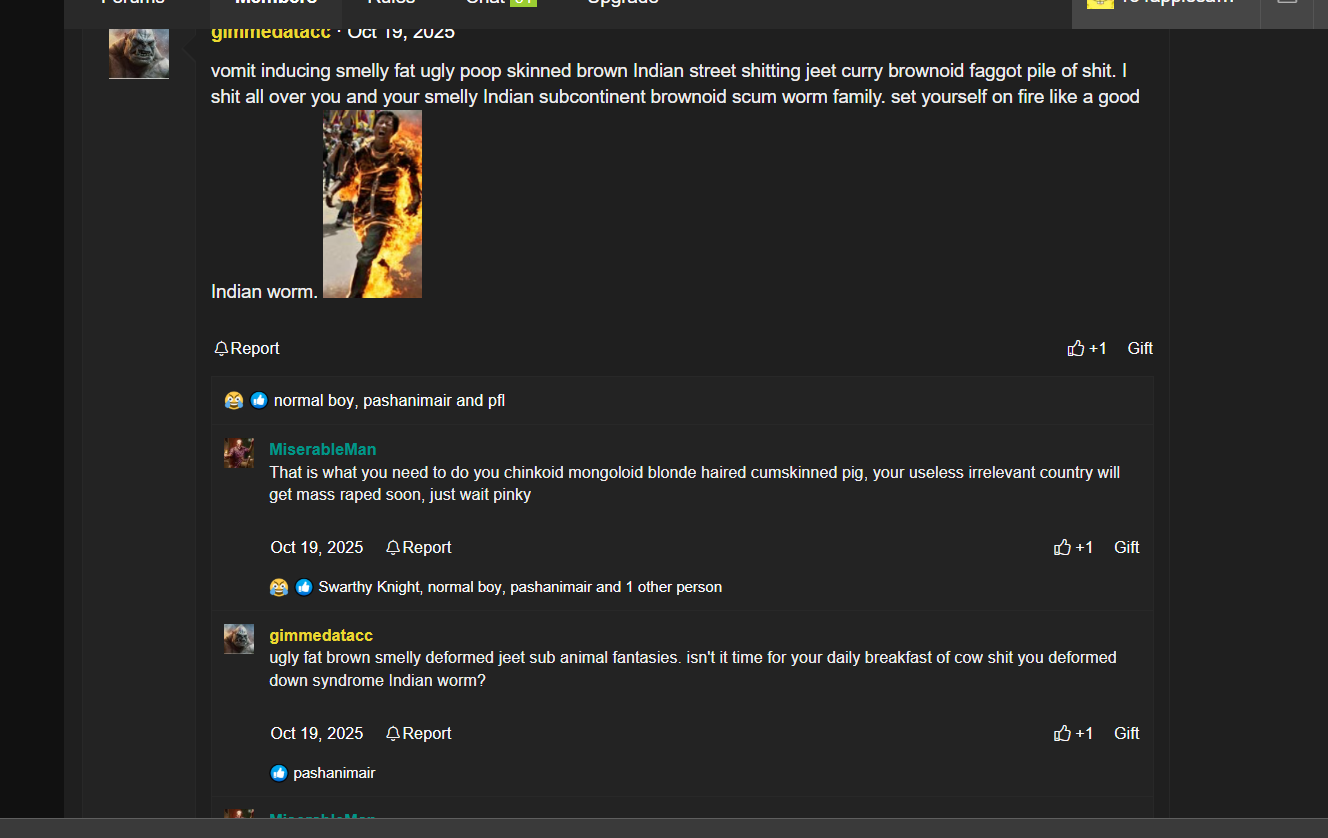Visit gimmedatacc's profile from the reply comment username
The height and width of the screenshot is (838, 1328).
321,635
